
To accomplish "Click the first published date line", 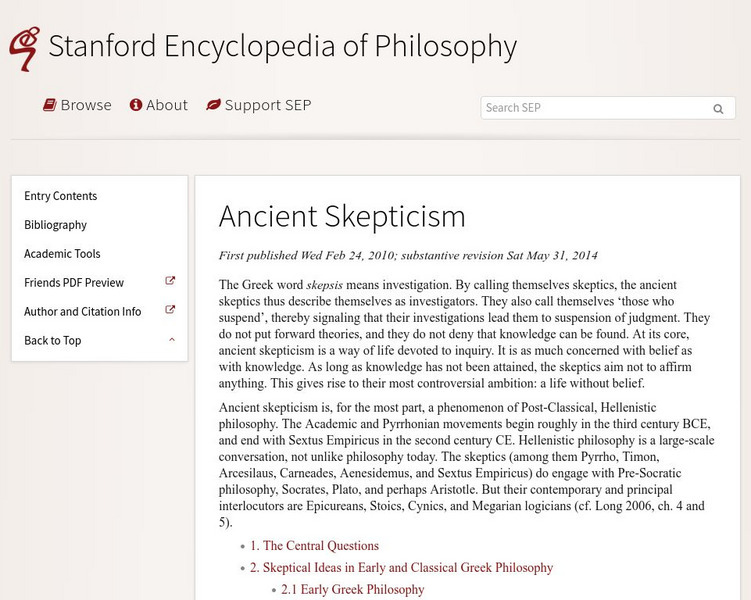I will tap(408, 255).
